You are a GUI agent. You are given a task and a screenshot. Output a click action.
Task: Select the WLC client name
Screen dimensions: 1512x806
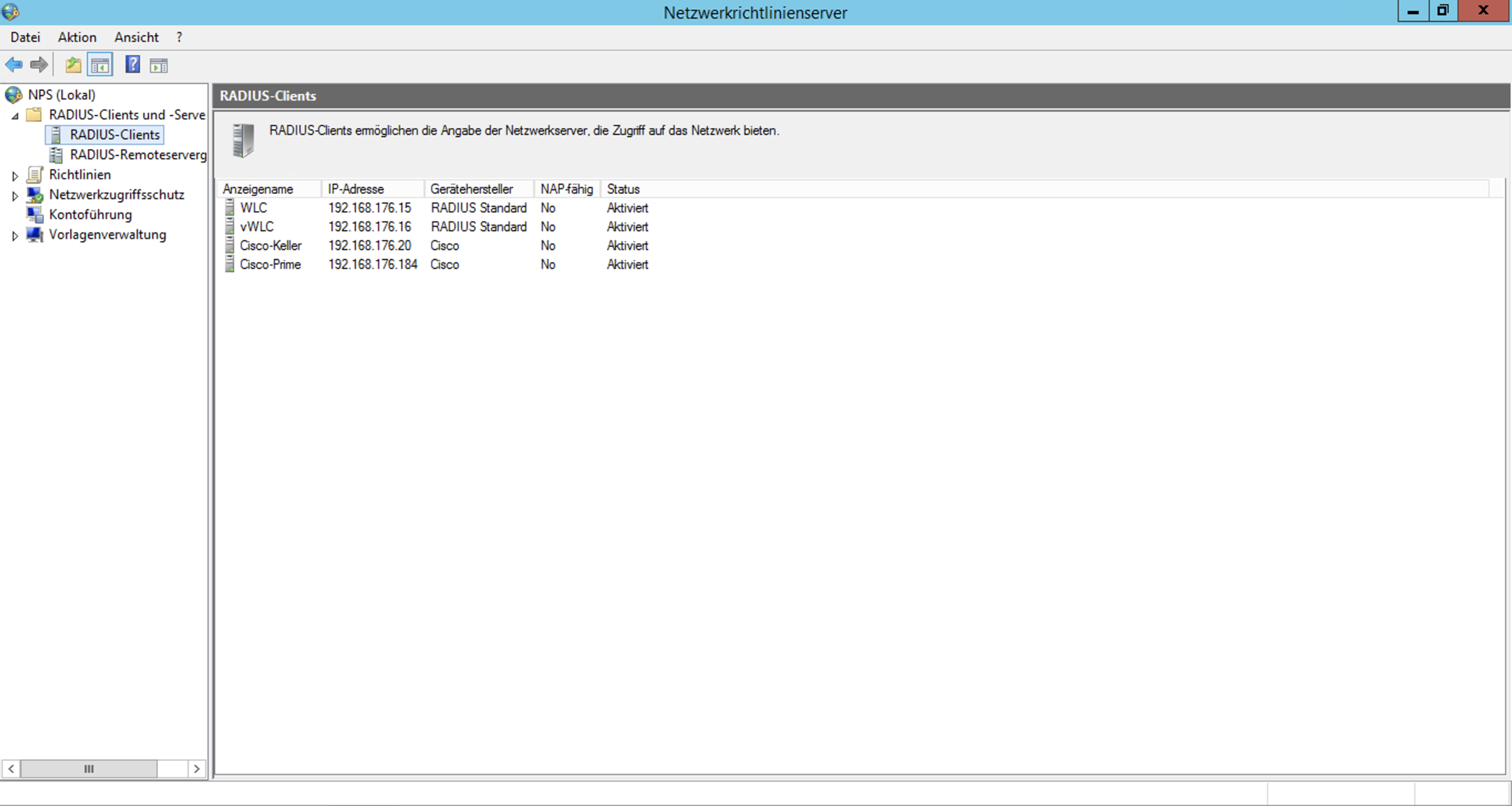click(254, 208)
